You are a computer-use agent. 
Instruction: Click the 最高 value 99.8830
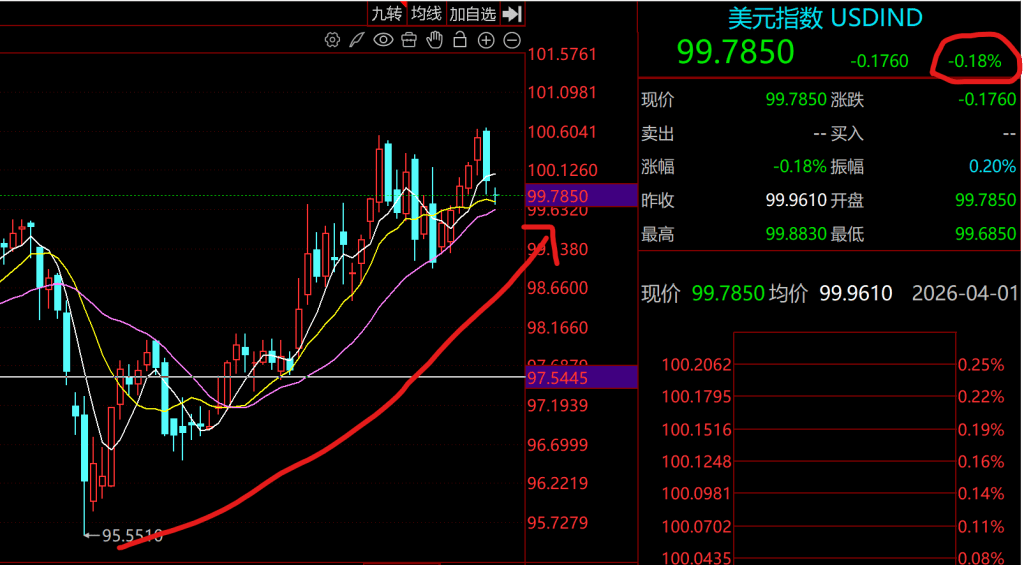(x=796, y=234)
